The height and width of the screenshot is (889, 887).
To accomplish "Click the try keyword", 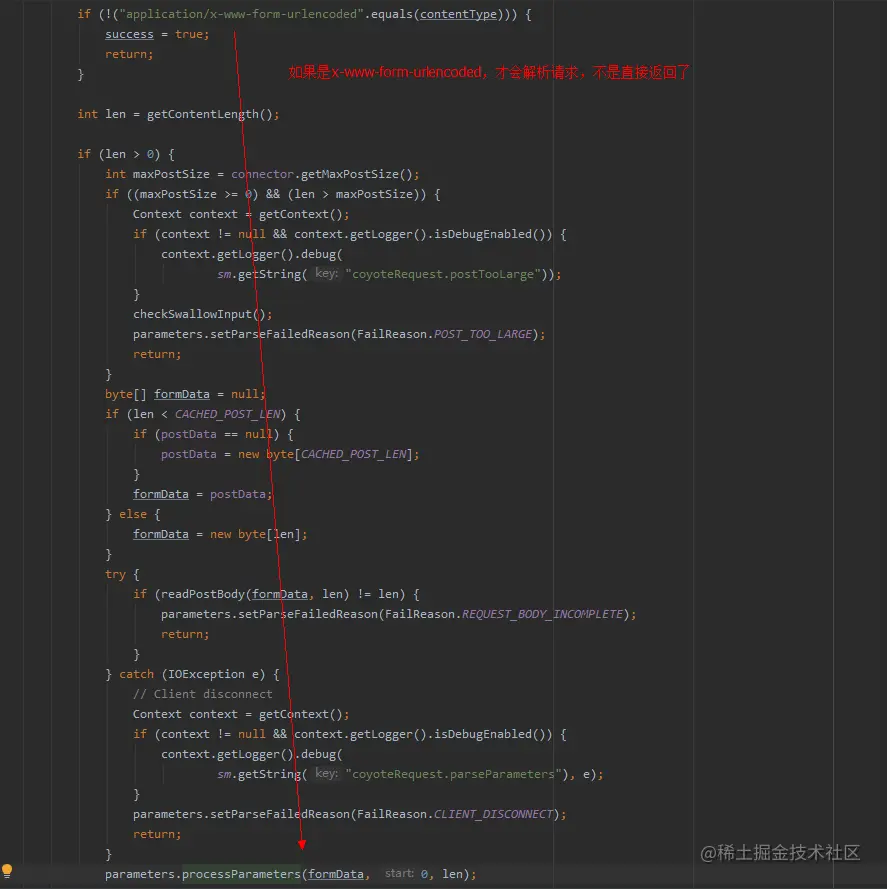I will pos(115,574).
